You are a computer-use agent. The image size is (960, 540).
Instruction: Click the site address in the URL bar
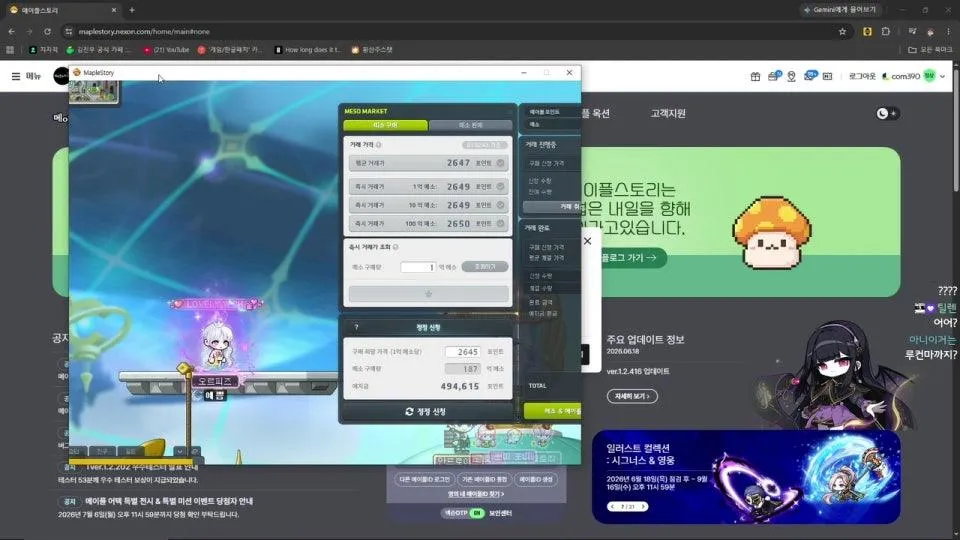pyautogui.click(x=144, y=31)
